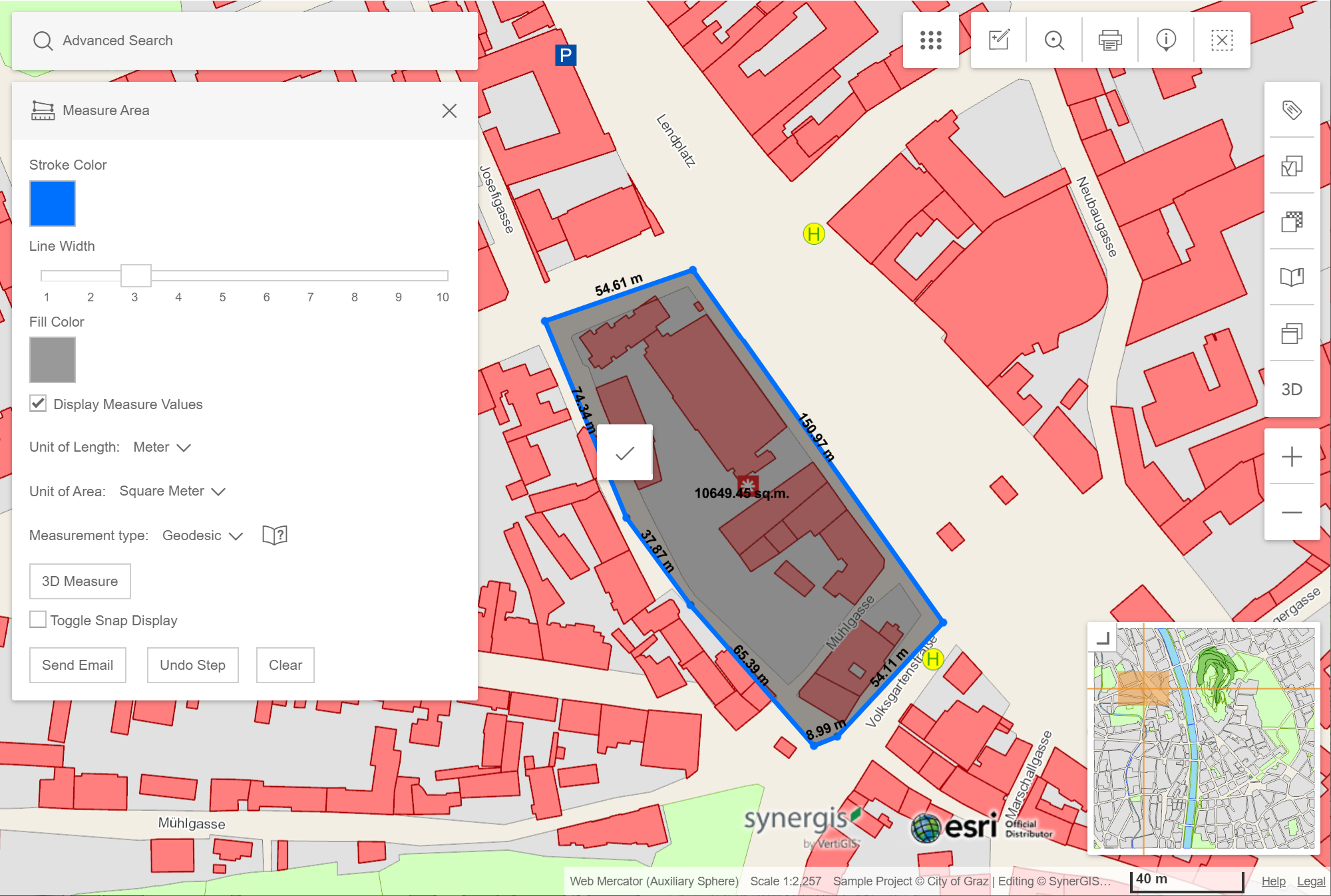Disable Display Measure Values
1331x896 pixels.
pos(38,403)
